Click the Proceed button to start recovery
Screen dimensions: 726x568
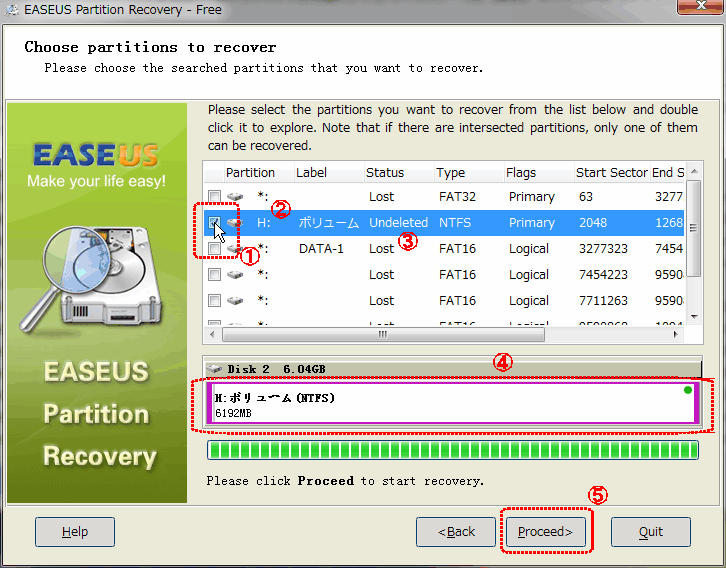[x=545, y=531]
